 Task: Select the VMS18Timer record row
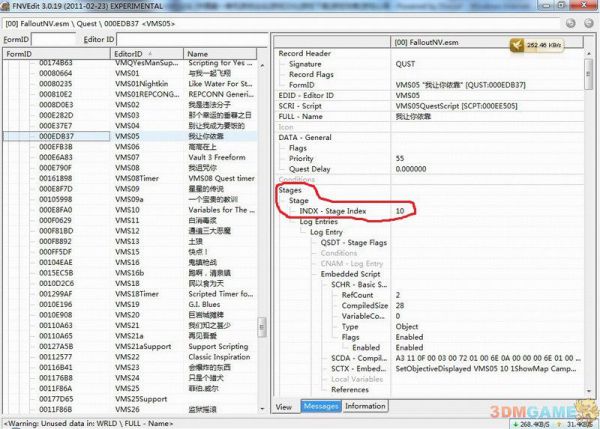[x=130, y=294]
